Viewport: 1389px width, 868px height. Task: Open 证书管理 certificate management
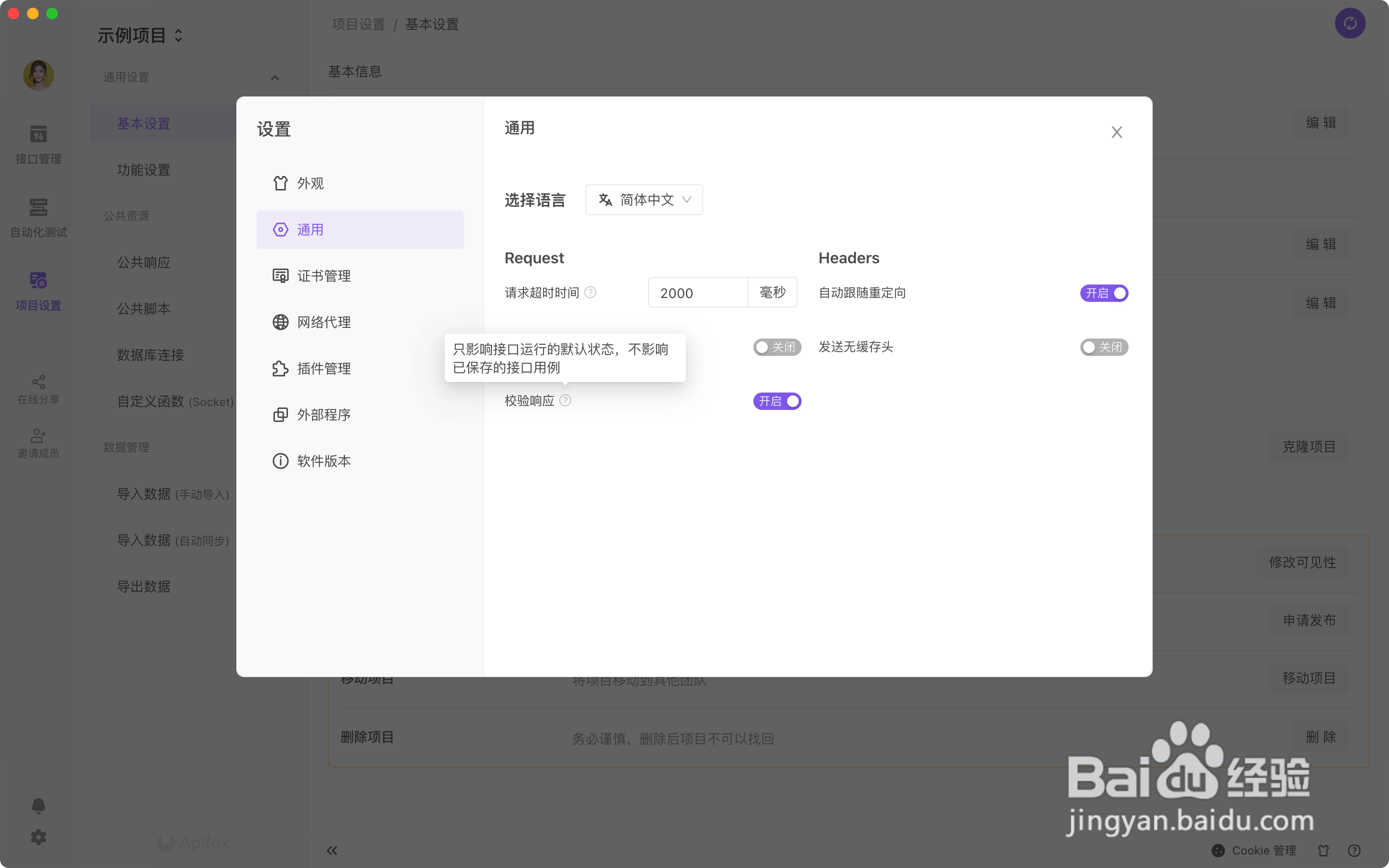pos(360,276)
